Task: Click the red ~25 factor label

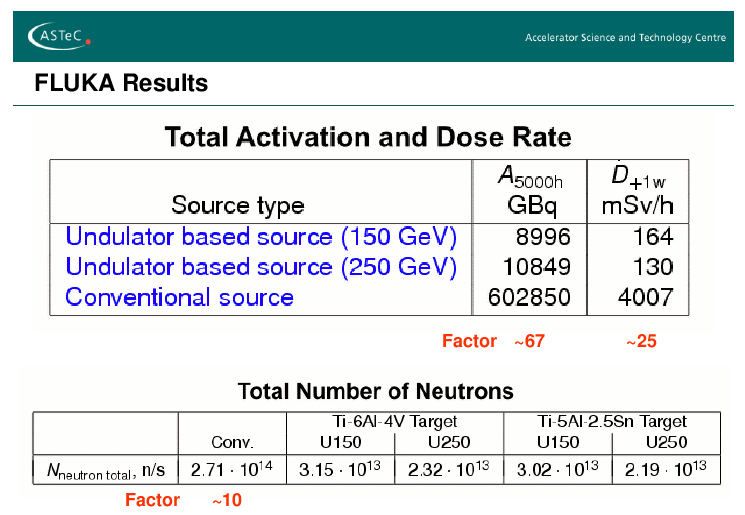Action: (x=641, y=342)
